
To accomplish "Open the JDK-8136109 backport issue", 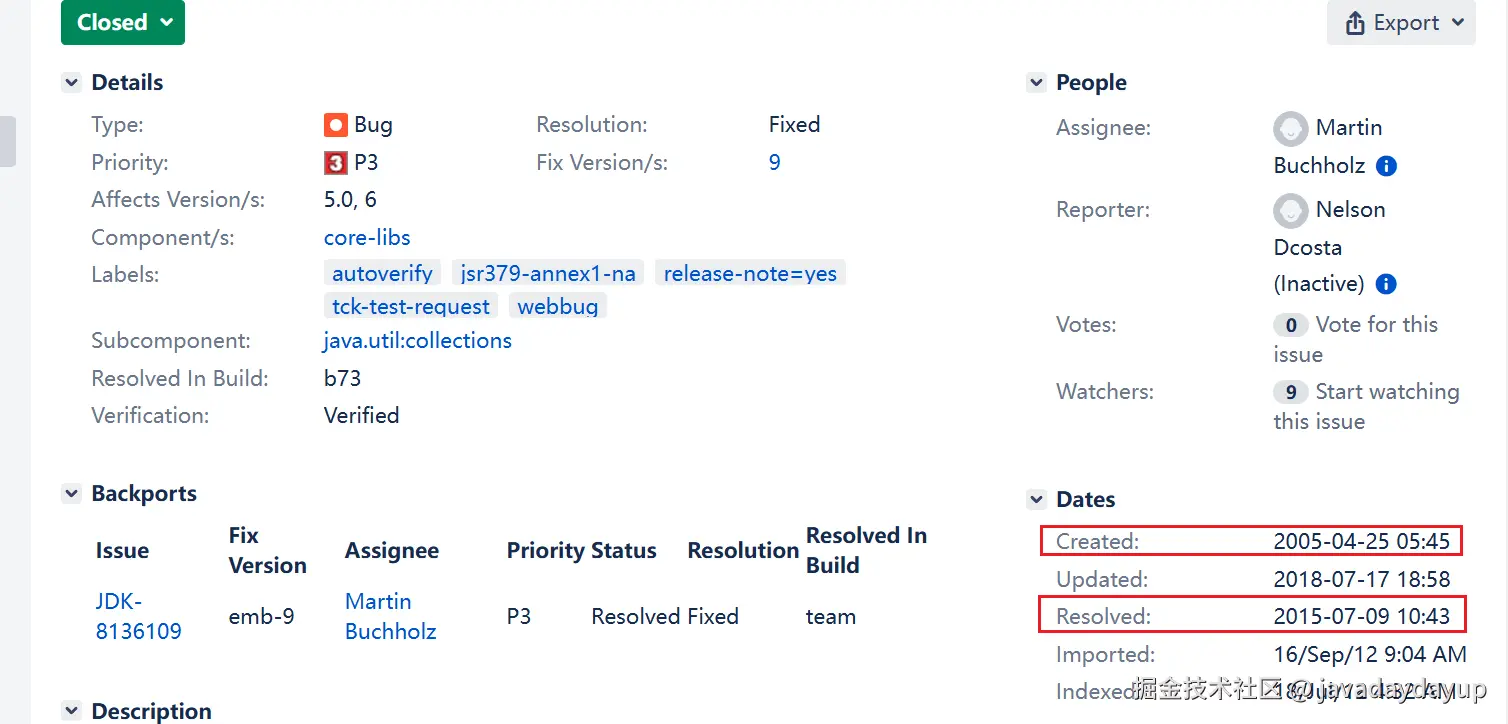I will (138, 616).
